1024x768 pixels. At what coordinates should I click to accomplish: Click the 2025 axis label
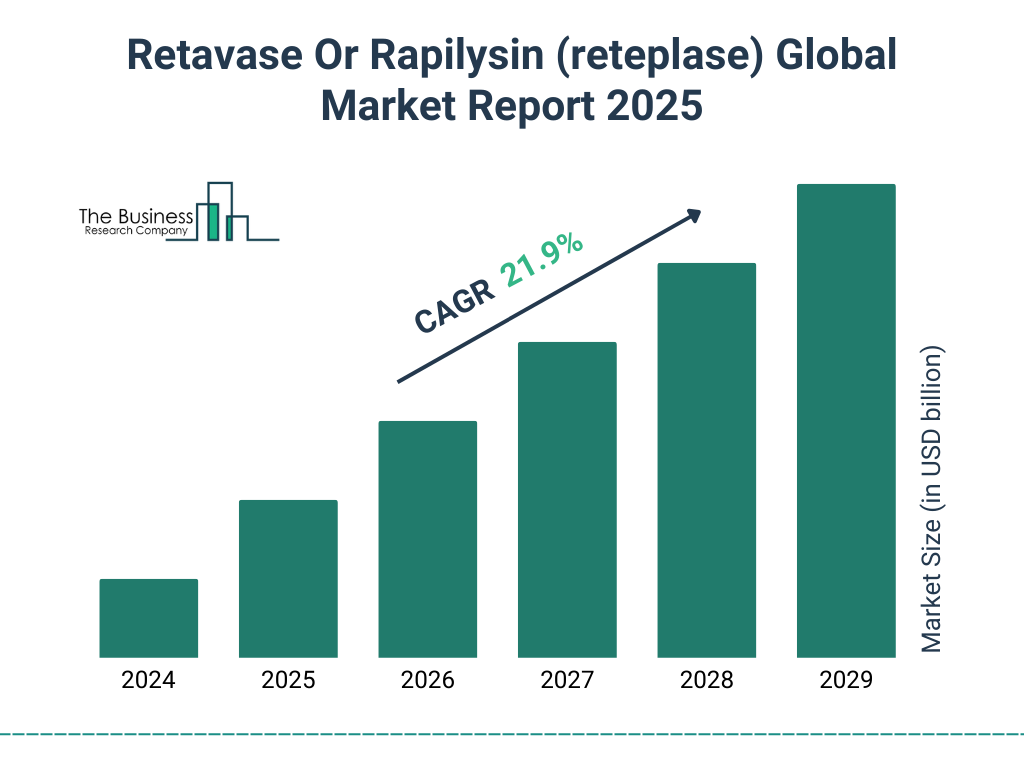click(288, 680)
